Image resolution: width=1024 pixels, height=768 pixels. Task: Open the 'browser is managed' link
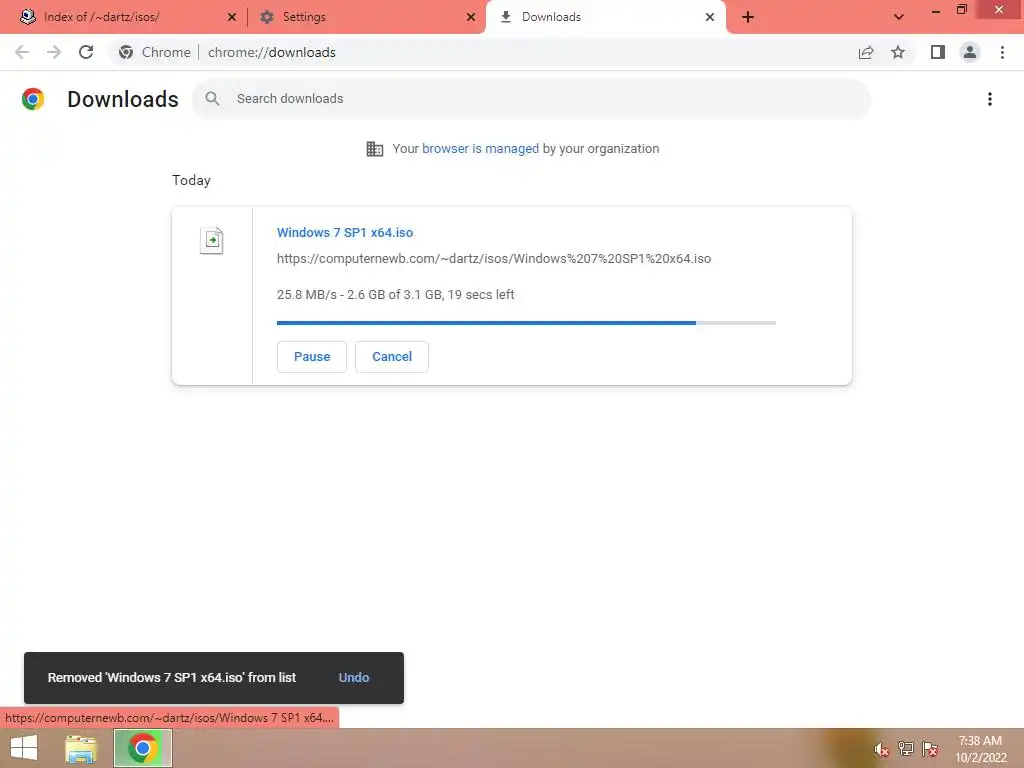click(481, 149)
